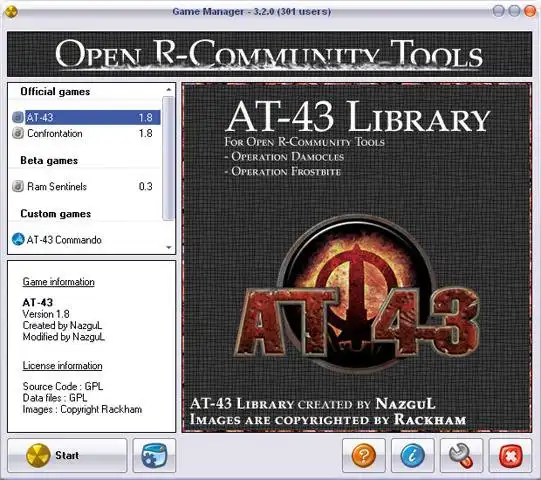Click the Ram Sentinels row disc icon

18,186
